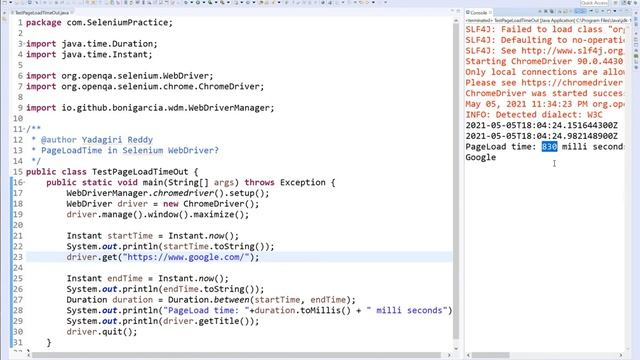640x360 pixels.
Task: Click the console scroll right arrow
Action: click(620, 355)
